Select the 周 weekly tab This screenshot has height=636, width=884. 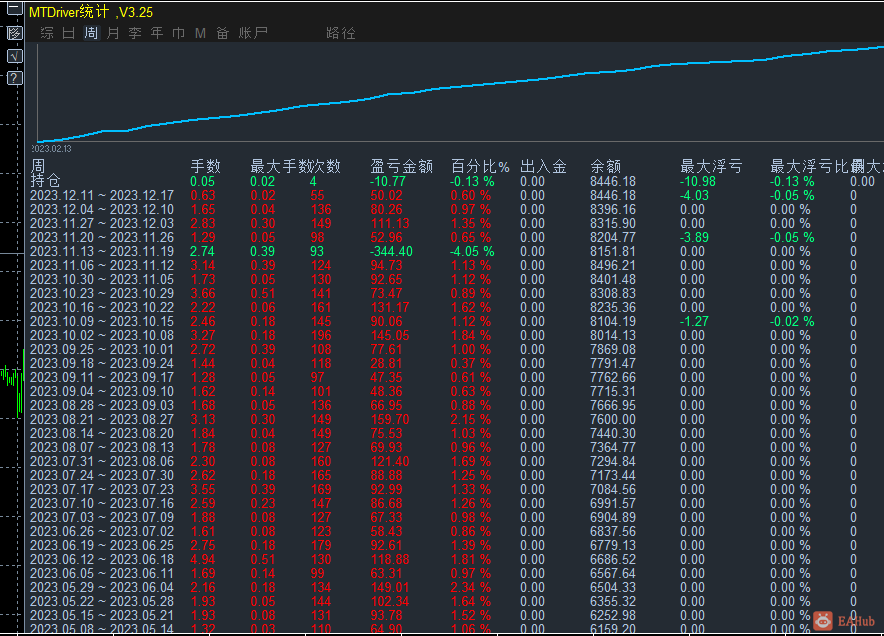pos(91,33)
